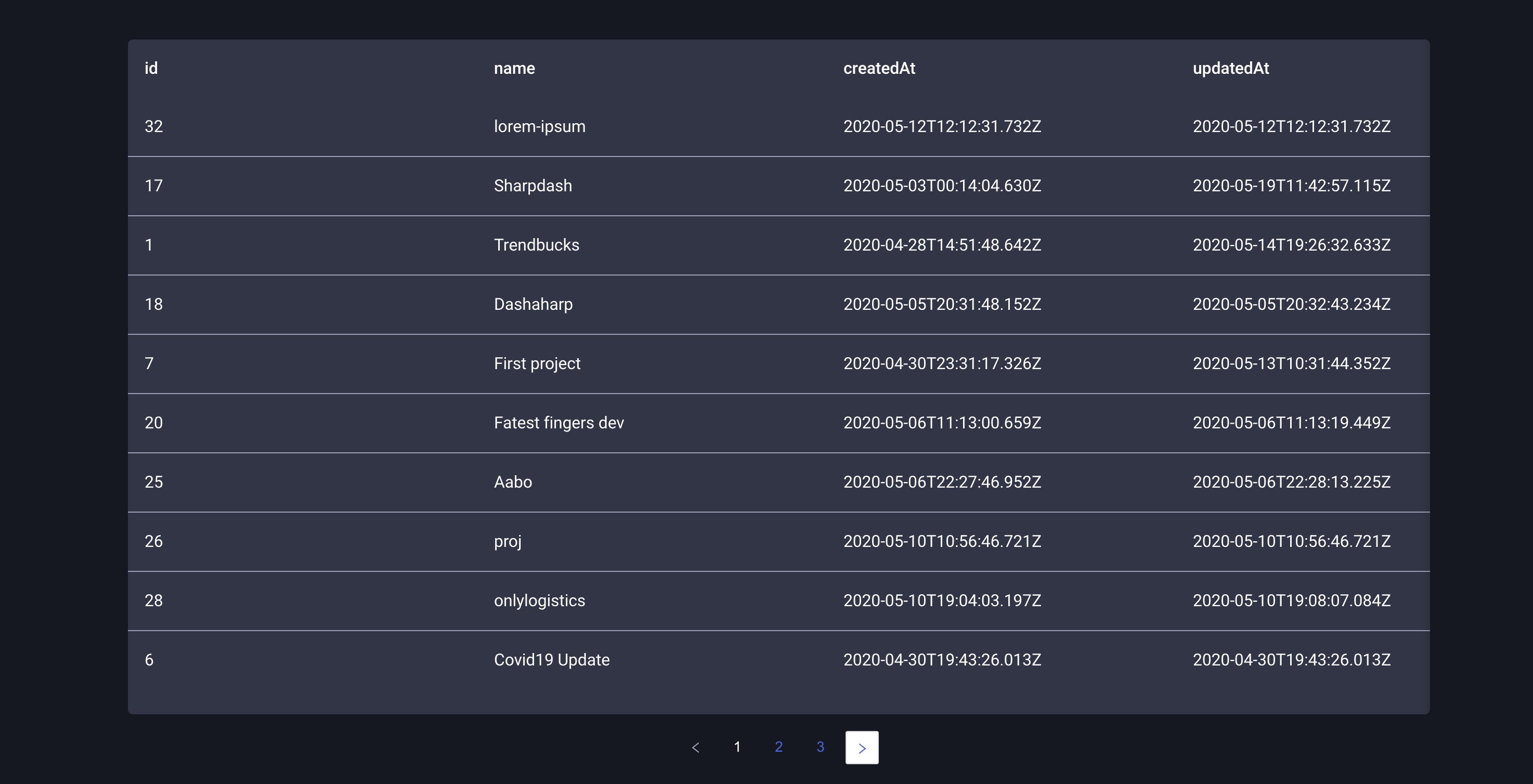Click the next page arrow
Viewport: 1533px width, 784px height.
(x=861, y=747)
